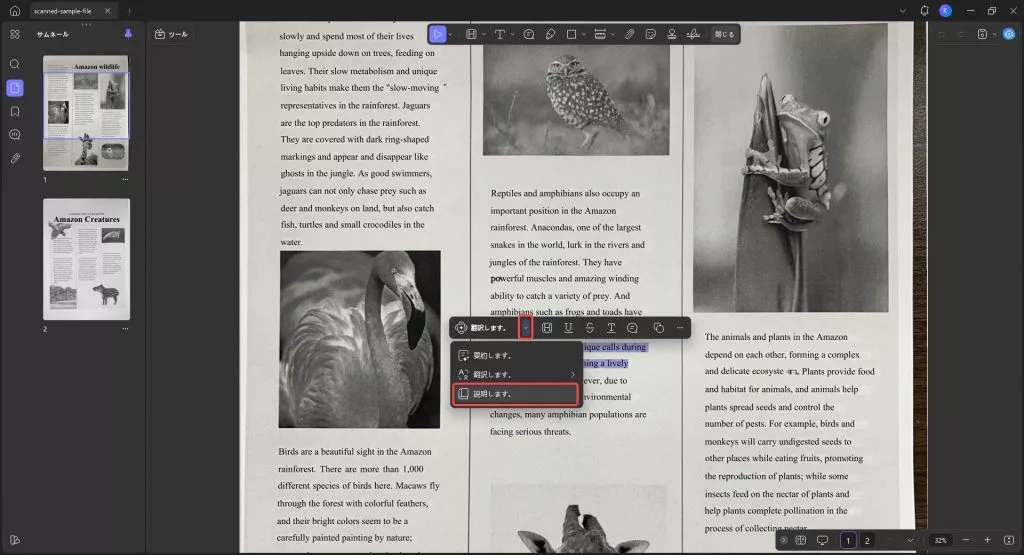Zoom in with plus button

(987, 540)
